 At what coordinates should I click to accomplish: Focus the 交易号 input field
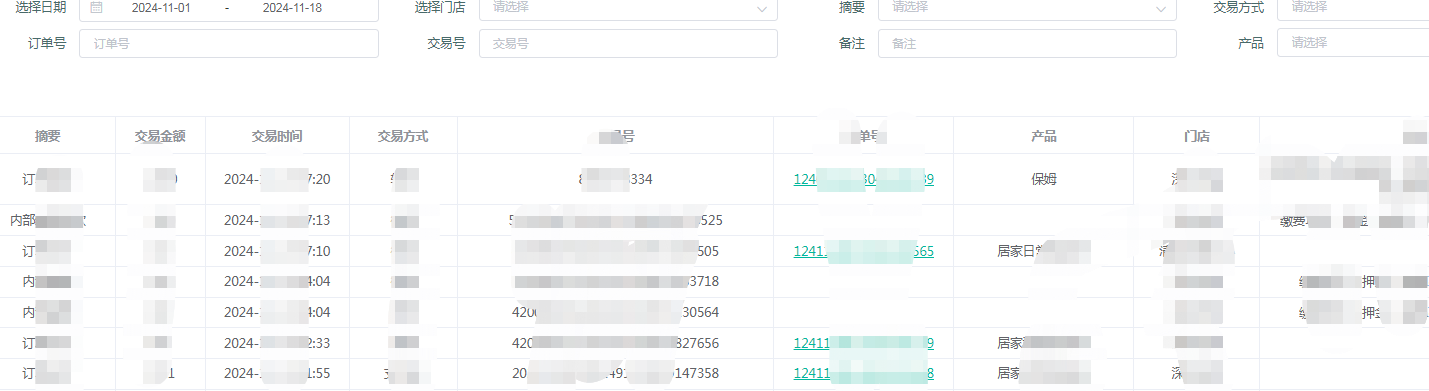pos(628,43)
